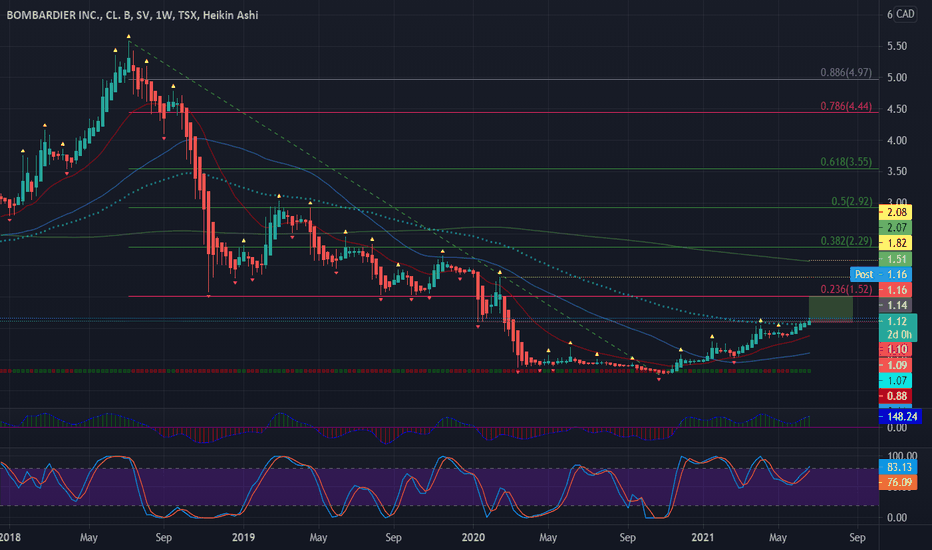Click the cyan 1.07 price tag
This screenshot has height=550, width=932.
pos(896,381)
